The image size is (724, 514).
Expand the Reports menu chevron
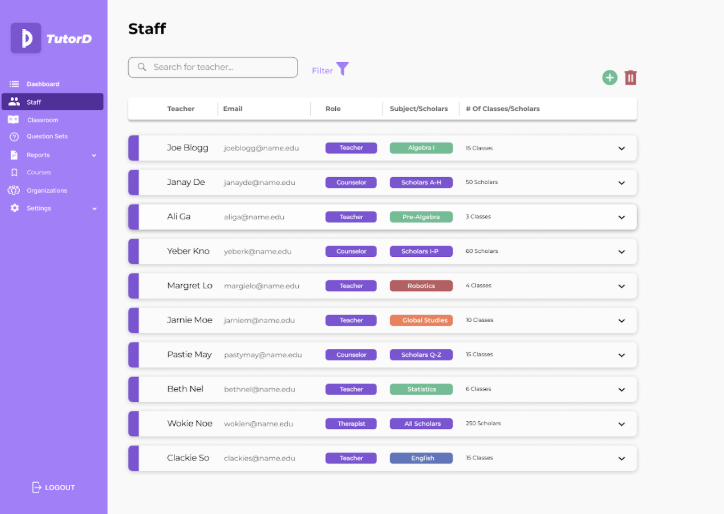coord(94,155)
